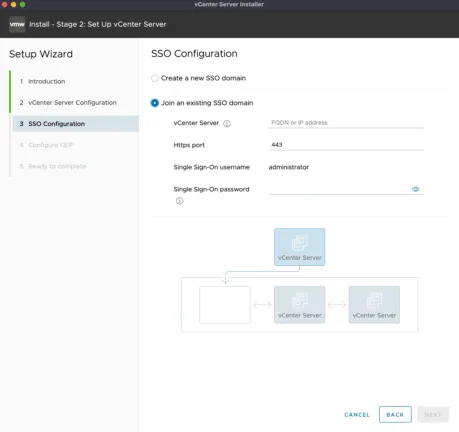This screenshot has height=432, width=459.
Task: Click the empty white diagram box
Action: tap(225, 305)
